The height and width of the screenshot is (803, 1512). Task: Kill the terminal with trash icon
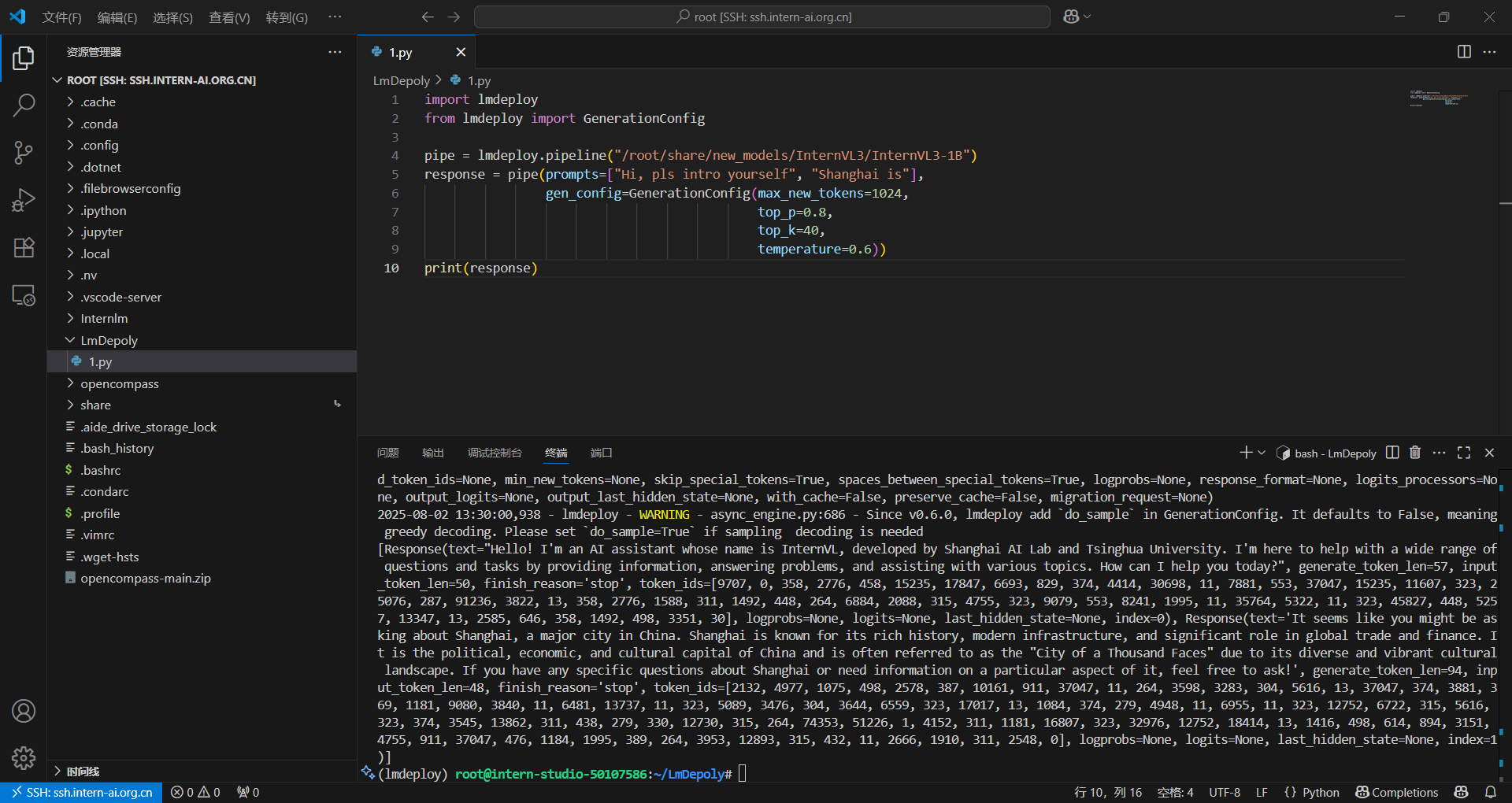point(1415,453)
